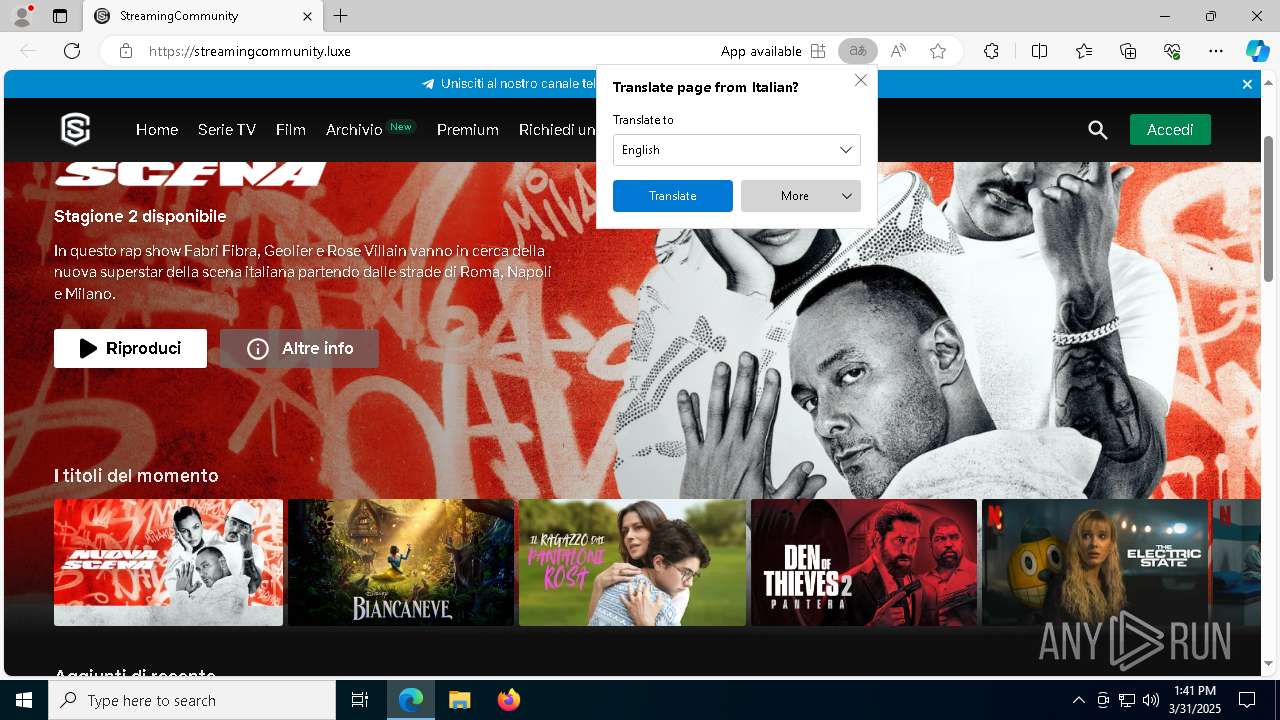Dismiss the blue Telegram banner
Image resolution: width=1280 pixels, height=720 pixels.
tap(1247, 84)
